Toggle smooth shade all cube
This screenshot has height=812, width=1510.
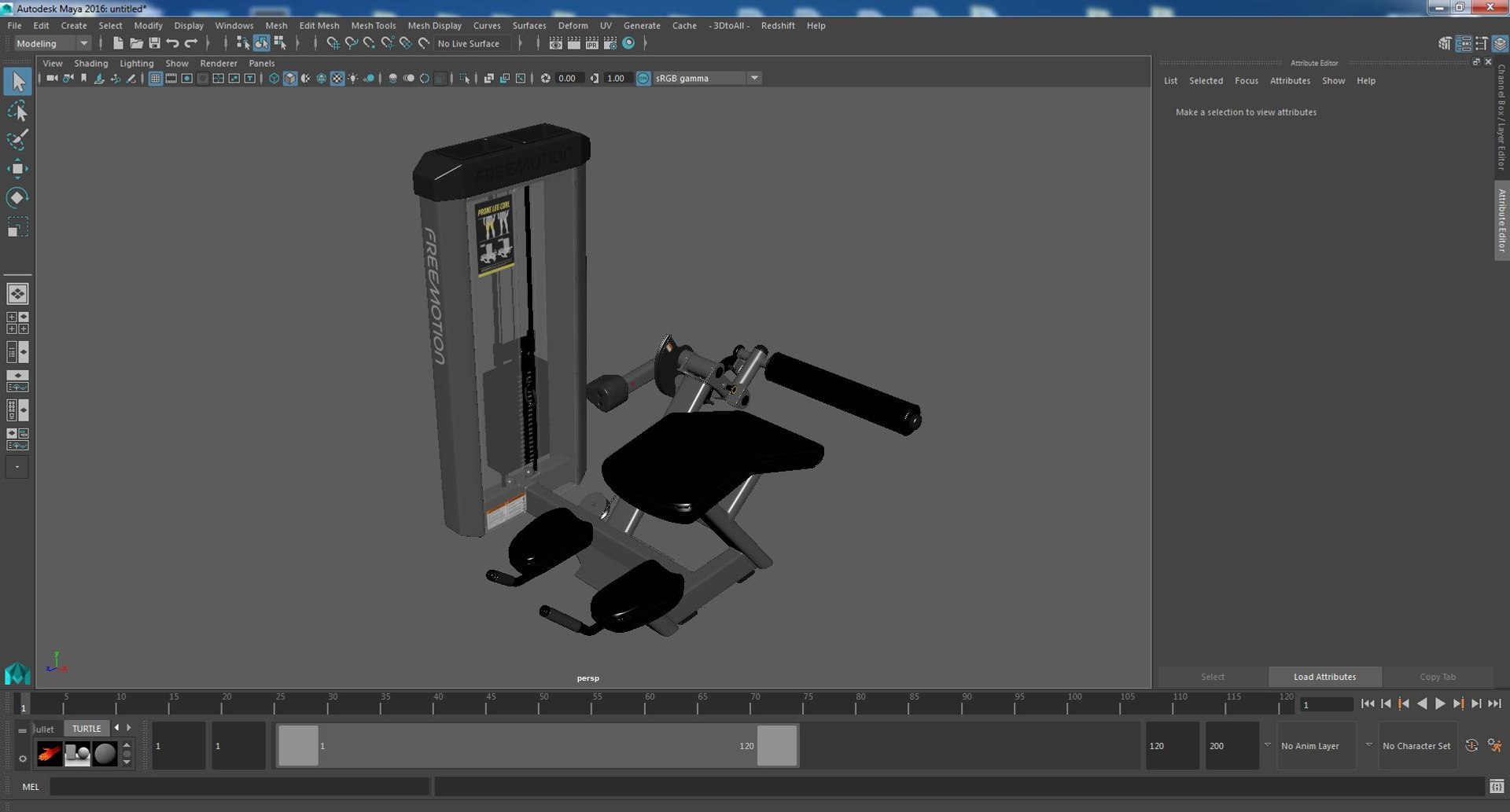point(289,78)
